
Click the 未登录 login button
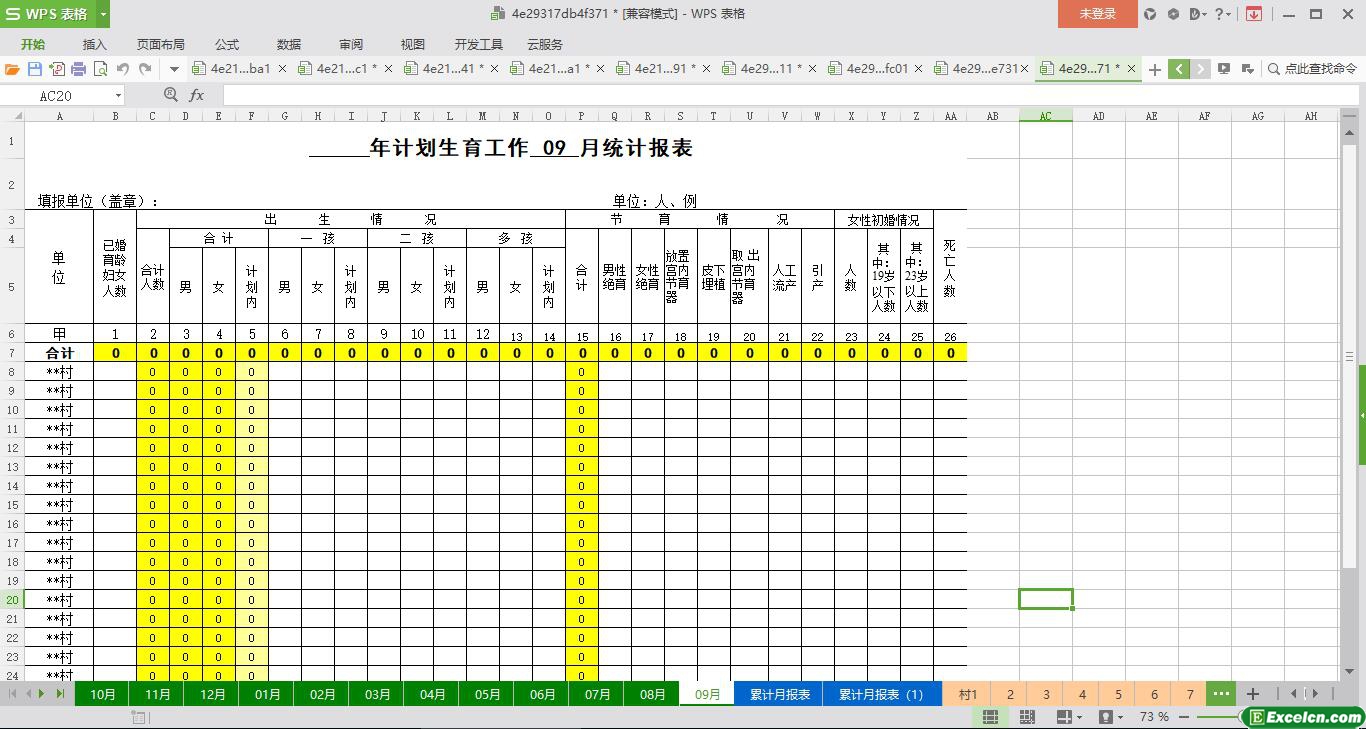coord(1097,14)
